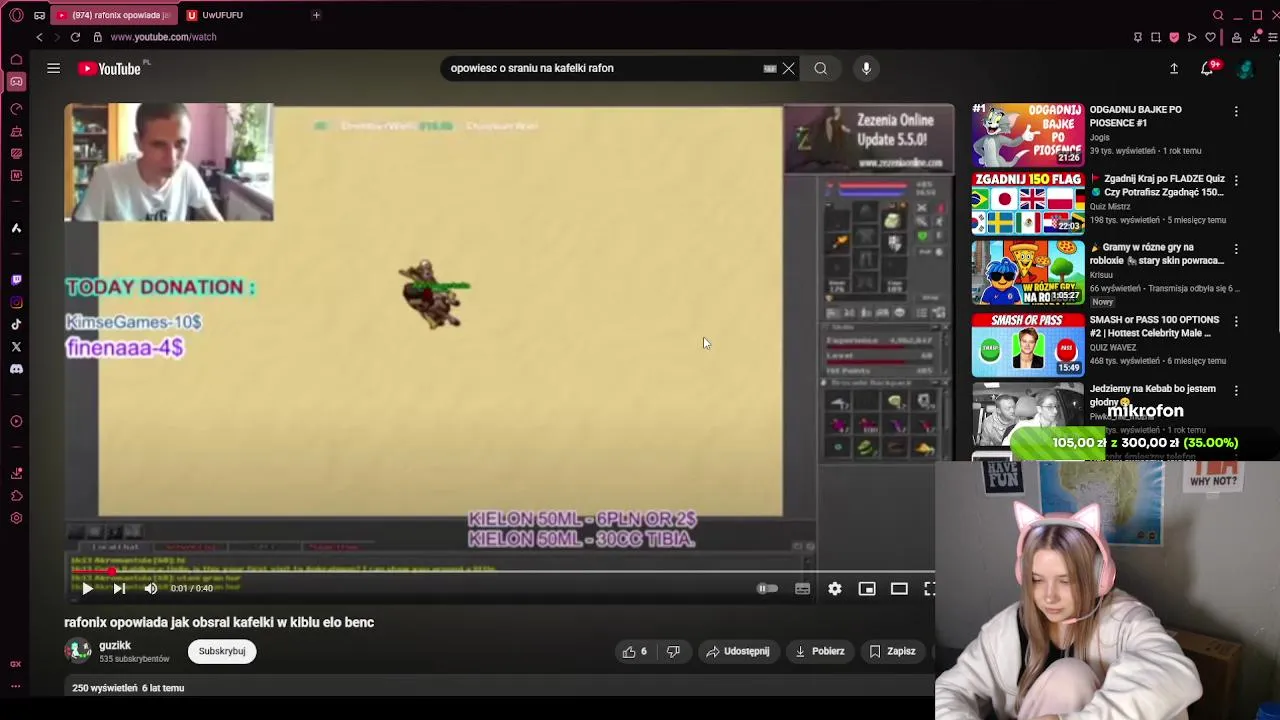Open the YouTube guide hamburger menu
The width and height of the screenshot is (1280, 720).
(x=53, y=68)
